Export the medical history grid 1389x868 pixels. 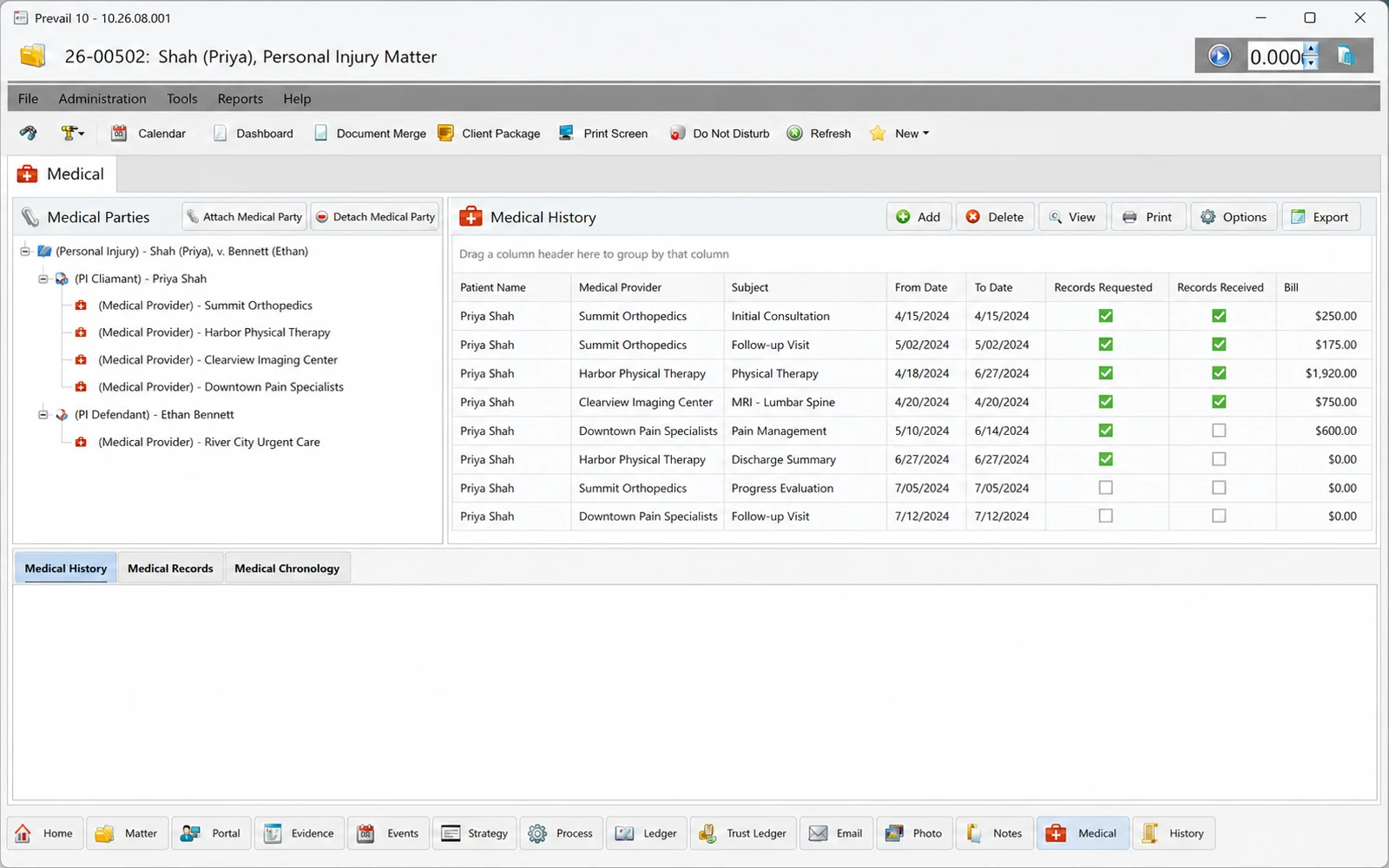click(1320, 217)
